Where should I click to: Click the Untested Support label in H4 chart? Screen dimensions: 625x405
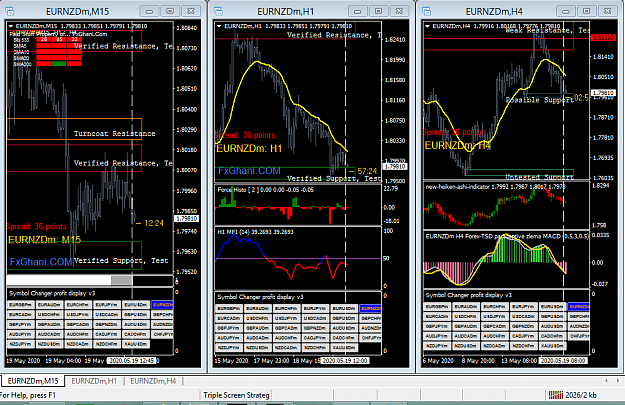pyautogui.click(x=540, y=177)
